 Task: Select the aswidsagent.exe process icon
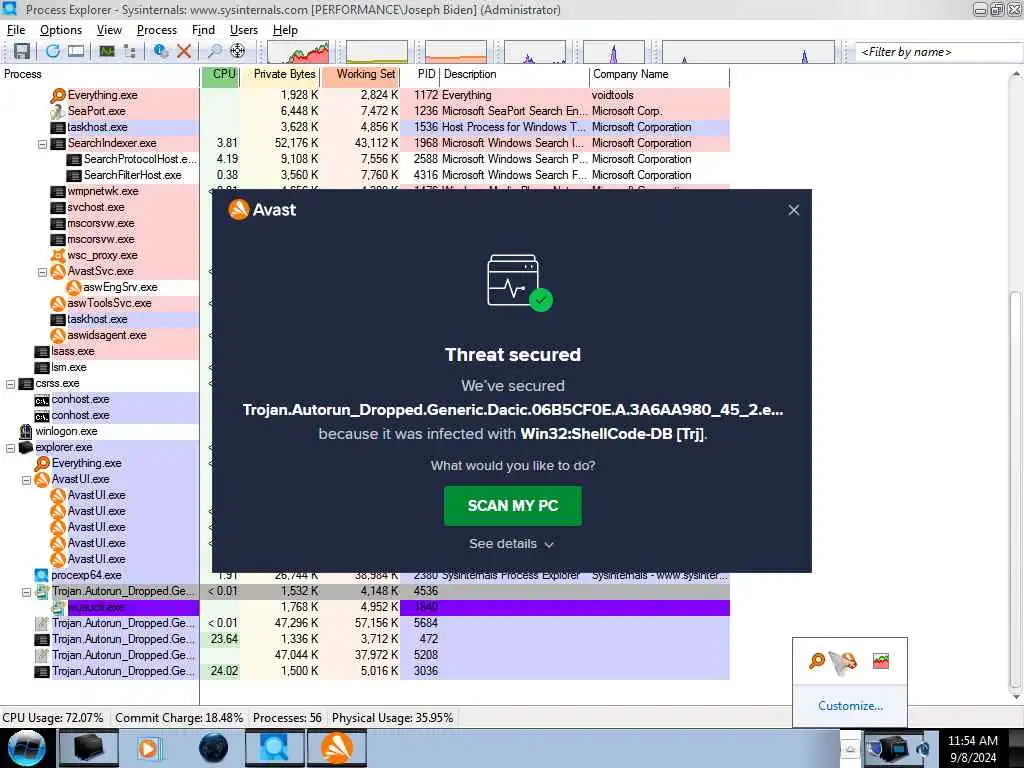[58, 336]
